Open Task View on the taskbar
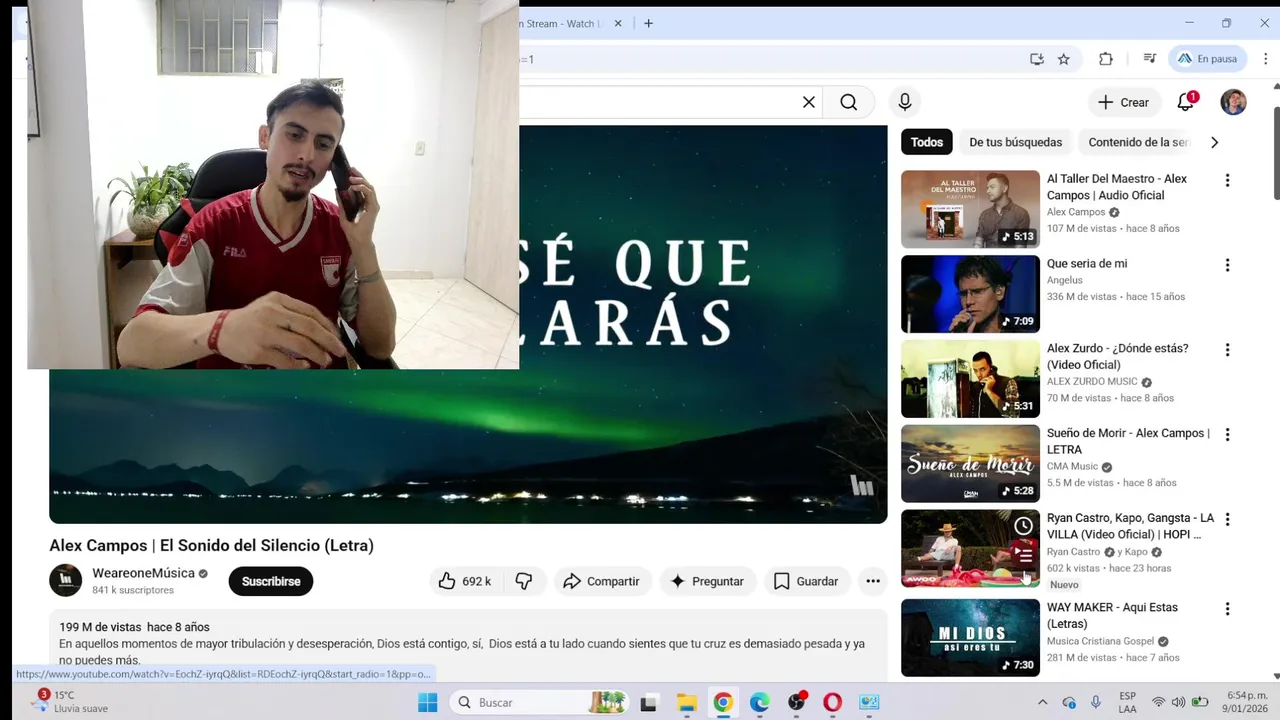The height and width of the screenshot is (720, 1280). pyautogui.click(x=648, y=702)
